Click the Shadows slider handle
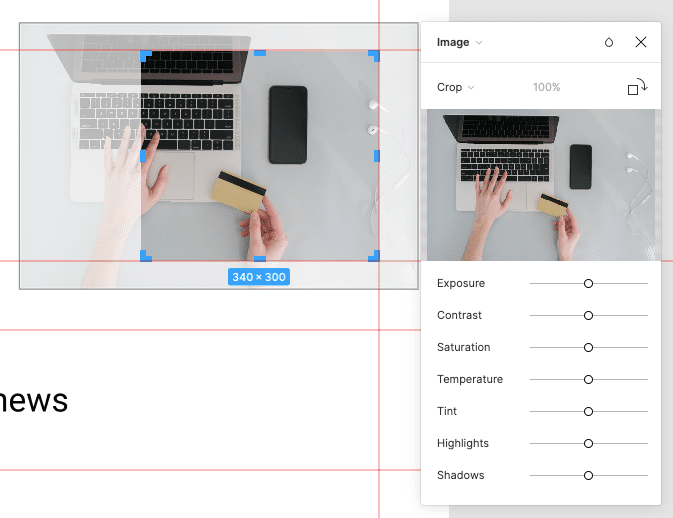This screenshot has width=673, height=518. coord(588,476)
